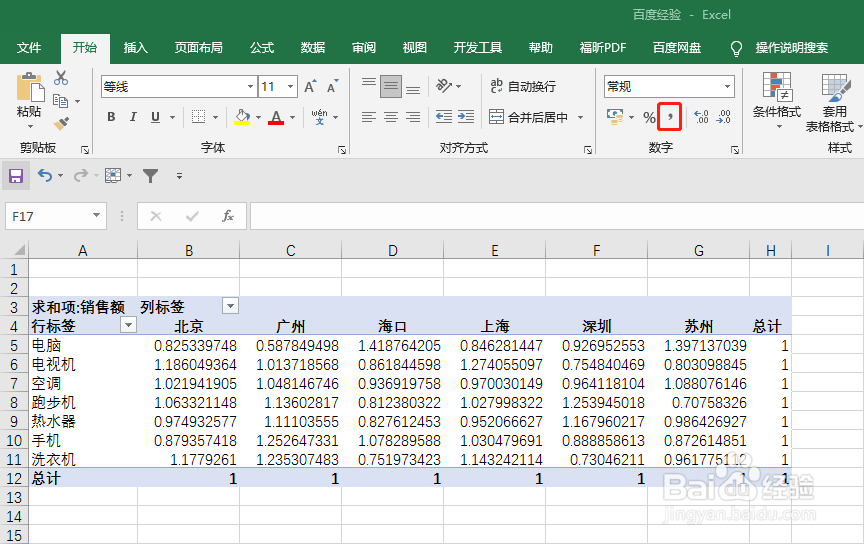Click the Undo arrow
Viewport: 864px width, 544px height.
click(x=45, y=176)
